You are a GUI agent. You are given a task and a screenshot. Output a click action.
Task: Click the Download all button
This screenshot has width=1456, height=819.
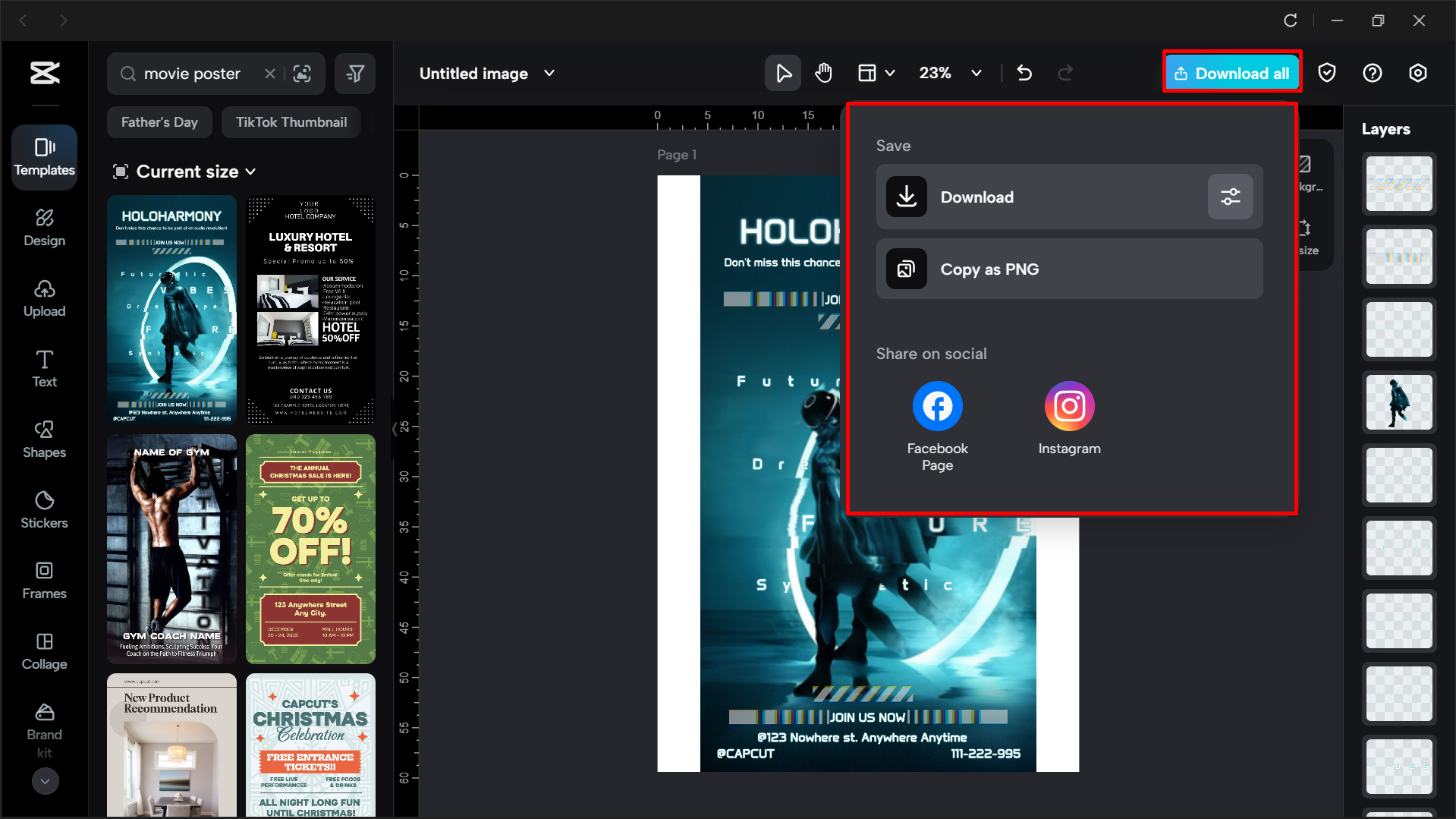[x=1231, y=72]
